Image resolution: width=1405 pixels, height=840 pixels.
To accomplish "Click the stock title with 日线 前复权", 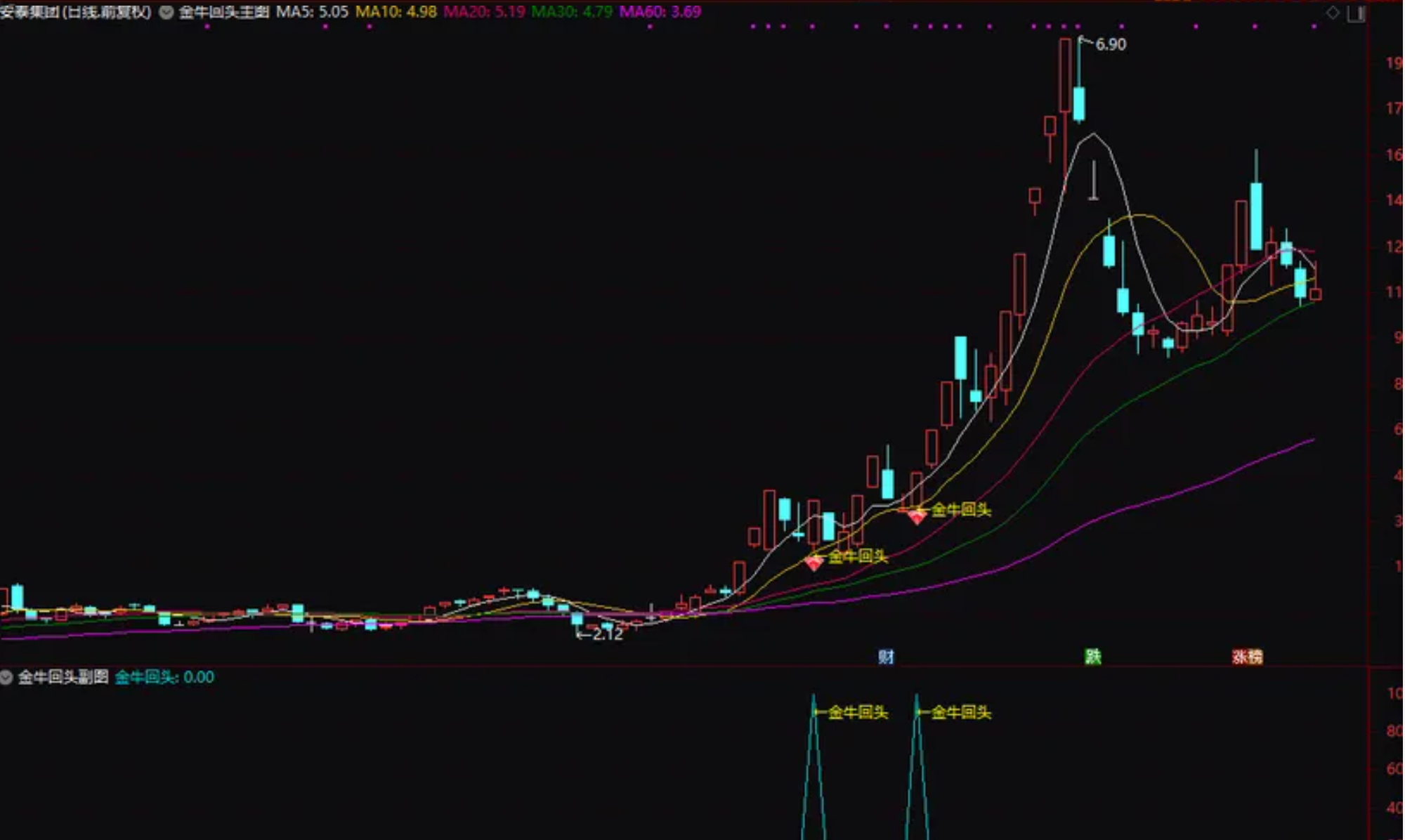I will pyautogui.click(x=75, y=12).
